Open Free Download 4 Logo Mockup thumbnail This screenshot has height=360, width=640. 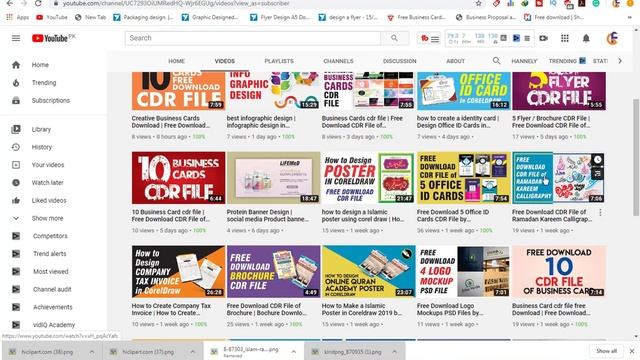click(x=464, y=271)
